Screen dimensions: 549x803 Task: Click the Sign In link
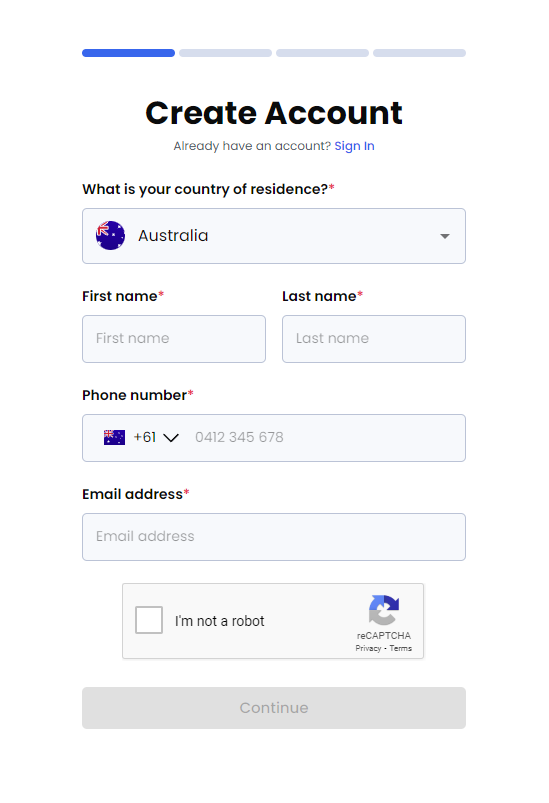(x=354, y=146)
